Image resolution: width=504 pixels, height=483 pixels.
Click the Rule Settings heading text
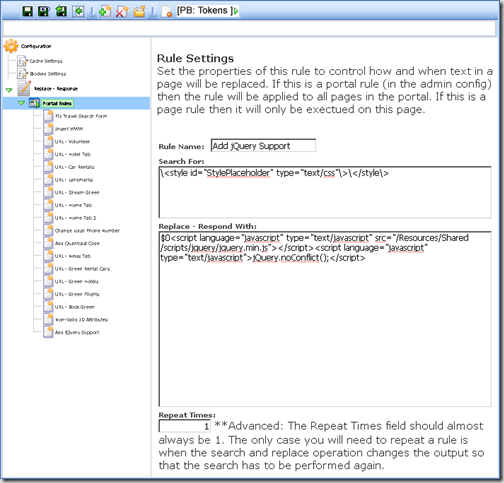point(195,58)
